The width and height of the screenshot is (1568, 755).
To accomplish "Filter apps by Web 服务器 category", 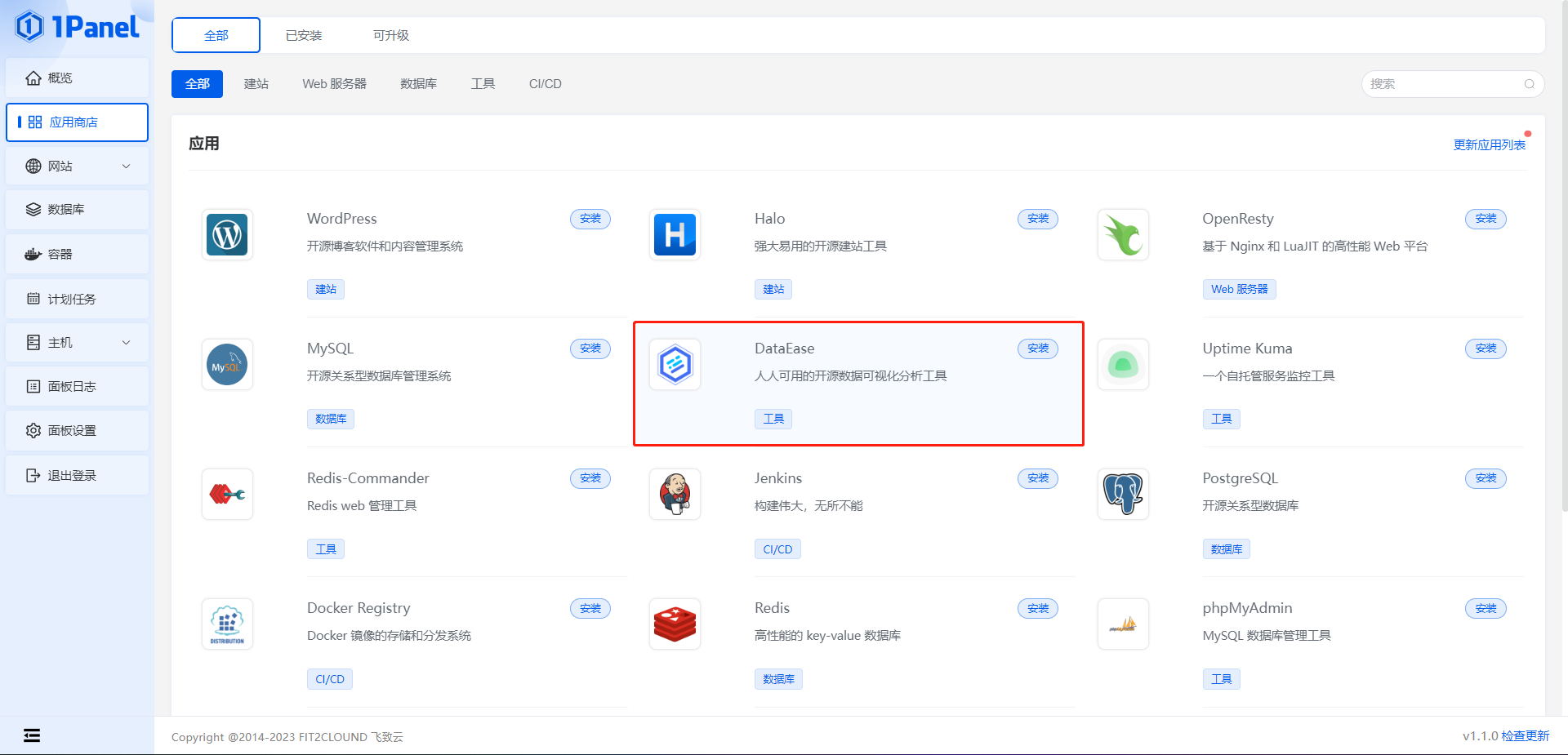I will point(334,84).
